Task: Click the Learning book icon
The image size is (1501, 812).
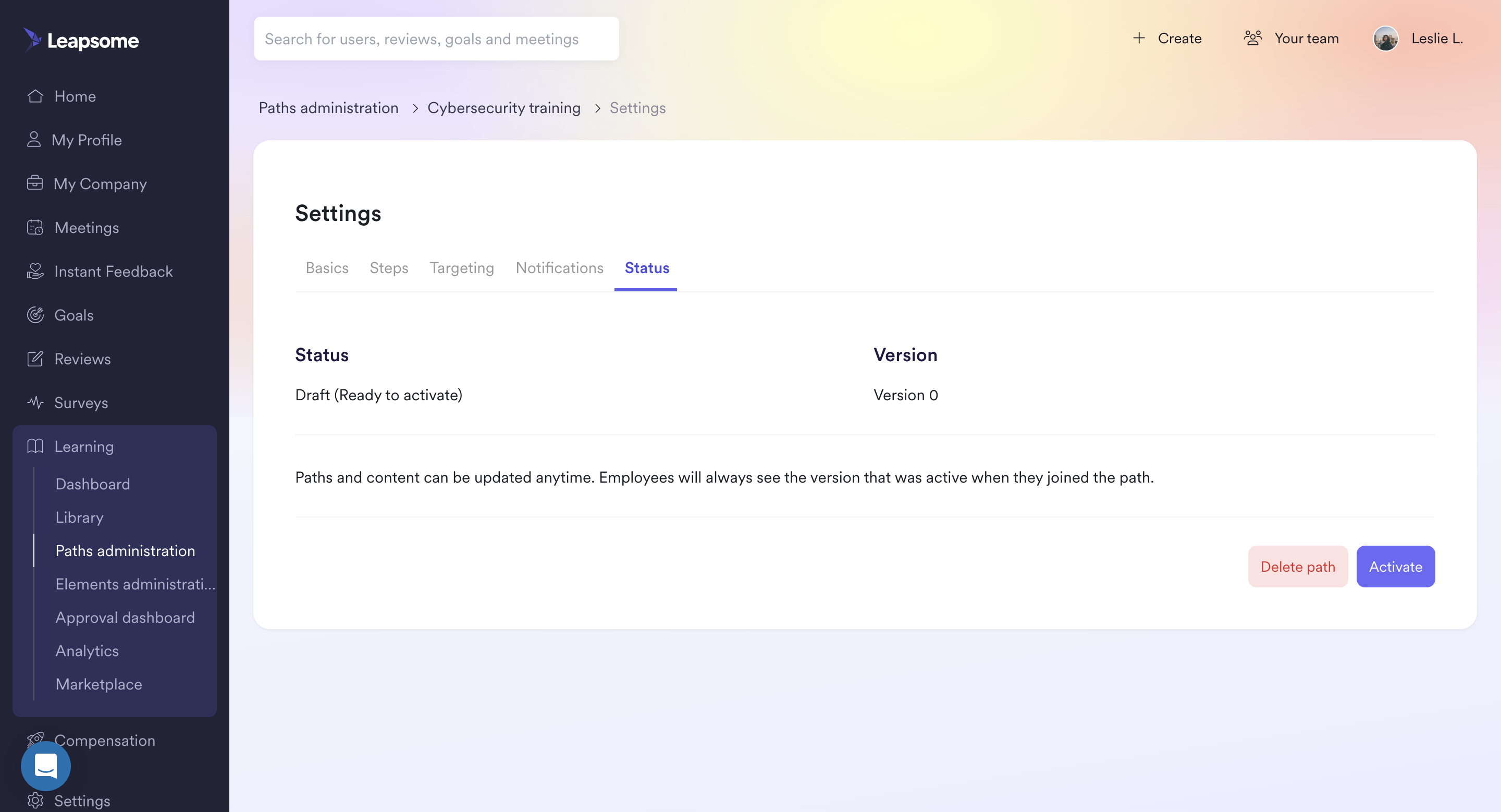Action: (x=35, y=446)
